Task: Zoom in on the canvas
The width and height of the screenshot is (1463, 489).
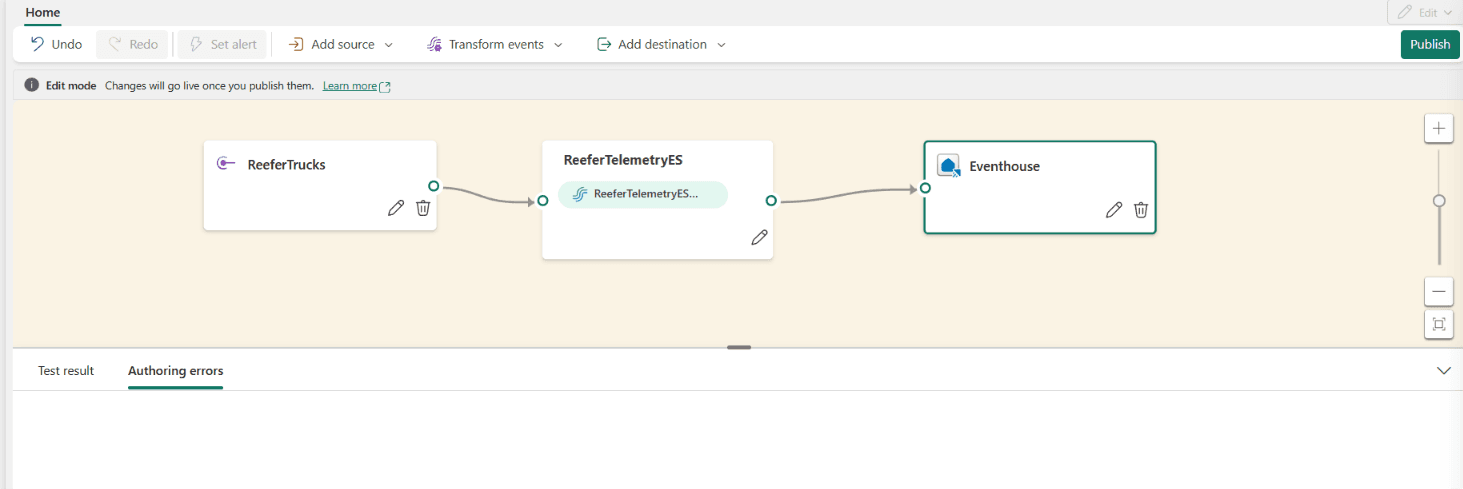Action: tap(1439, 128)
